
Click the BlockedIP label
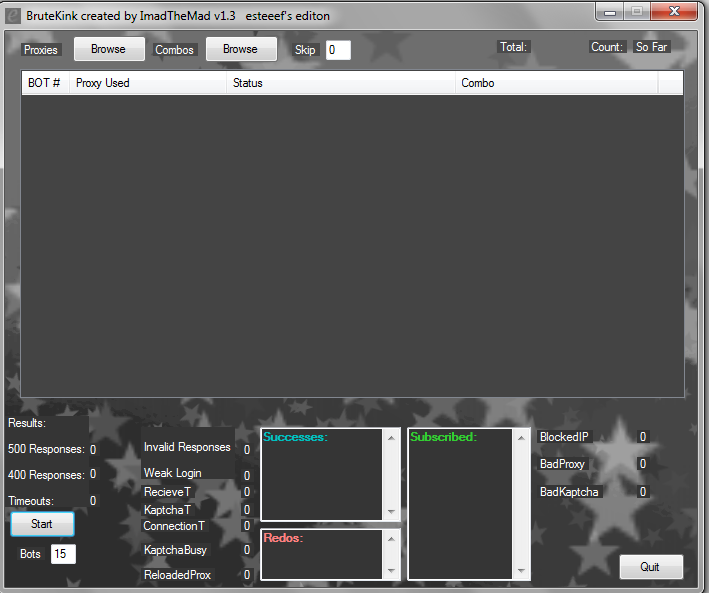tap(564, 436)
